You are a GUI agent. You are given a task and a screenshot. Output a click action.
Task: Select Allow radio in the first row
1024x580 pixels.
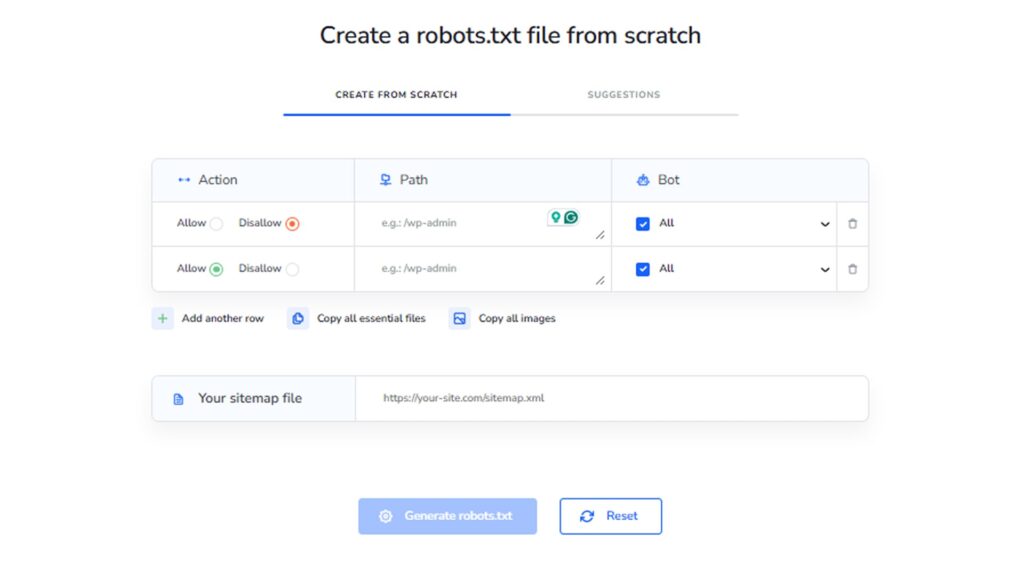point(216,224)
